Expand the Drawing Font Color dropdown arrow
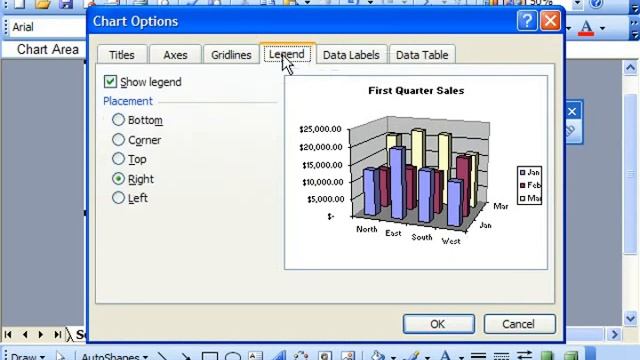 click(x=461, y=358)
